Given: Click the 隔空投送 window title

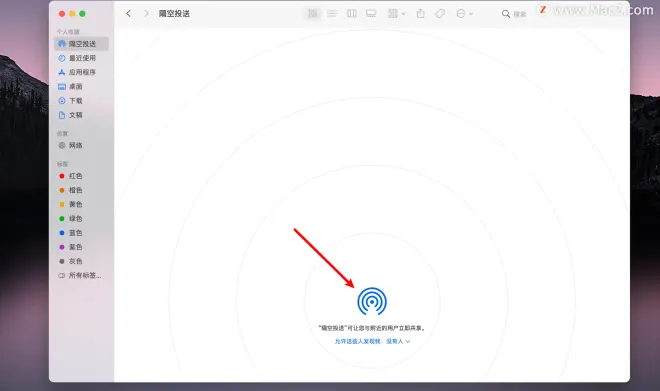Looking at the screenshot, I should point(174,13).
